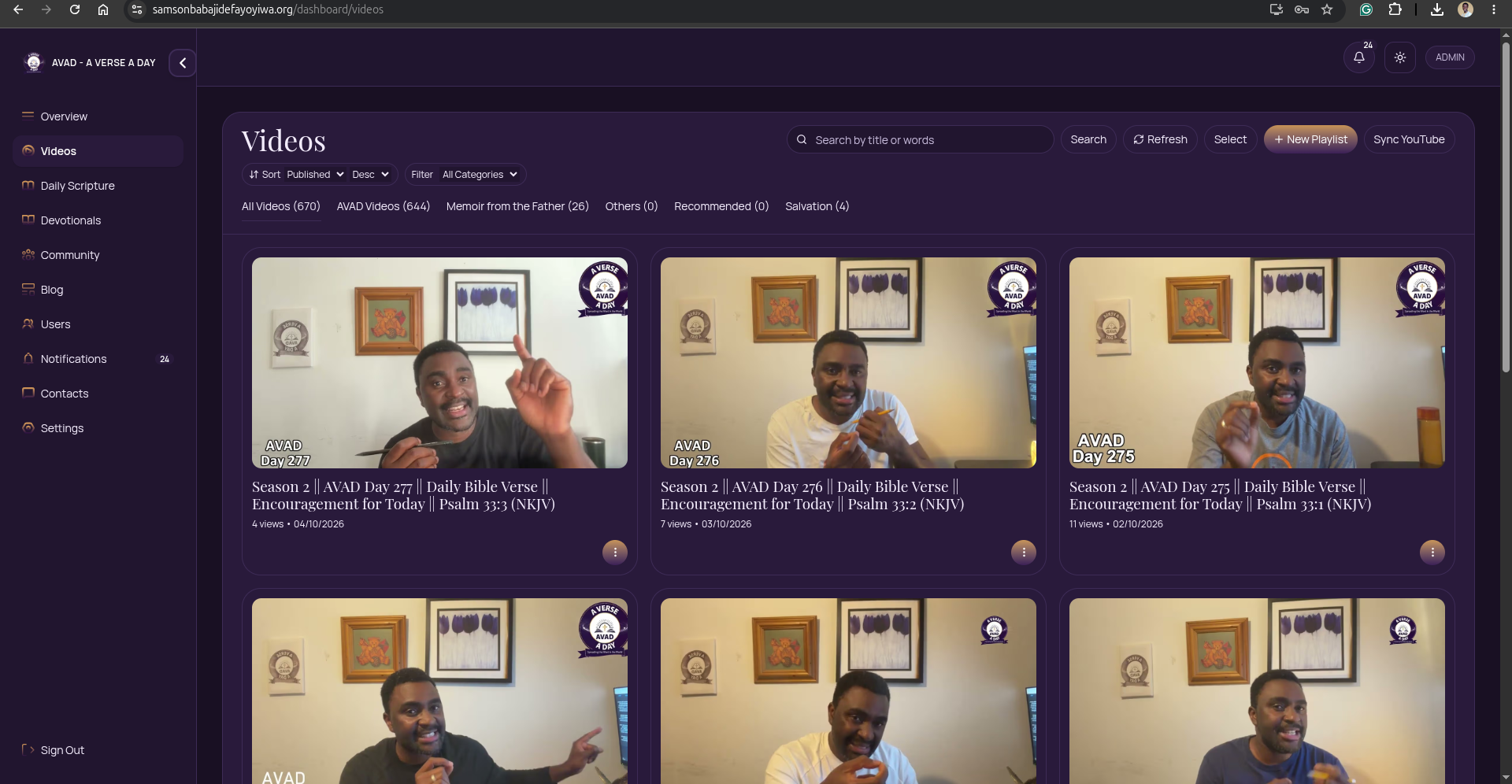Open the browser profile avatar
The width and height of the screenshot is (1512, 784).
click(1466, 9)
